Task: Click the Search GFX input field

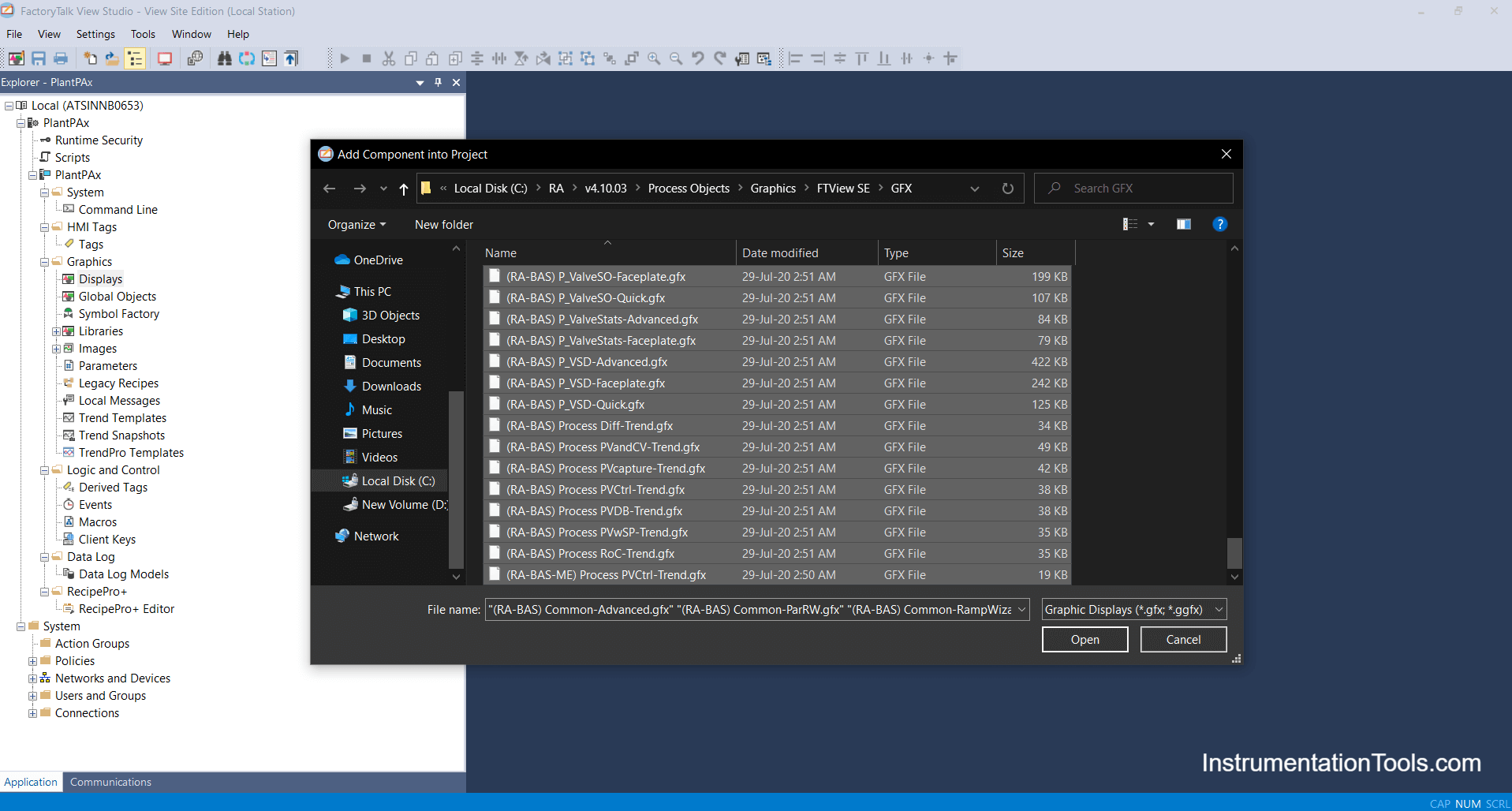Action: [x=1133, y=189]
